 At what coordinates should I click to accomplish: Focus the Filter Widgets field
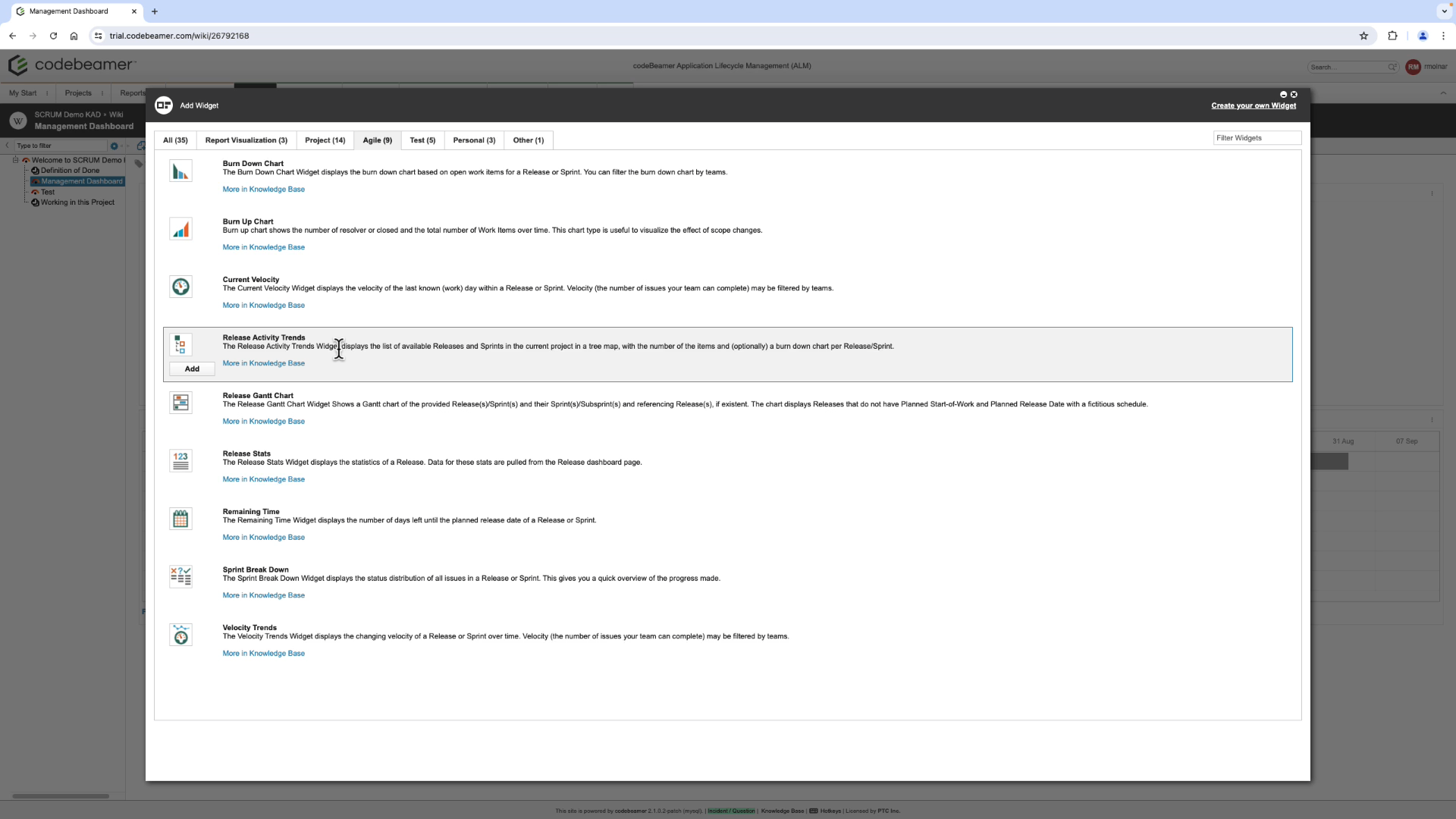click(1257, 138)
